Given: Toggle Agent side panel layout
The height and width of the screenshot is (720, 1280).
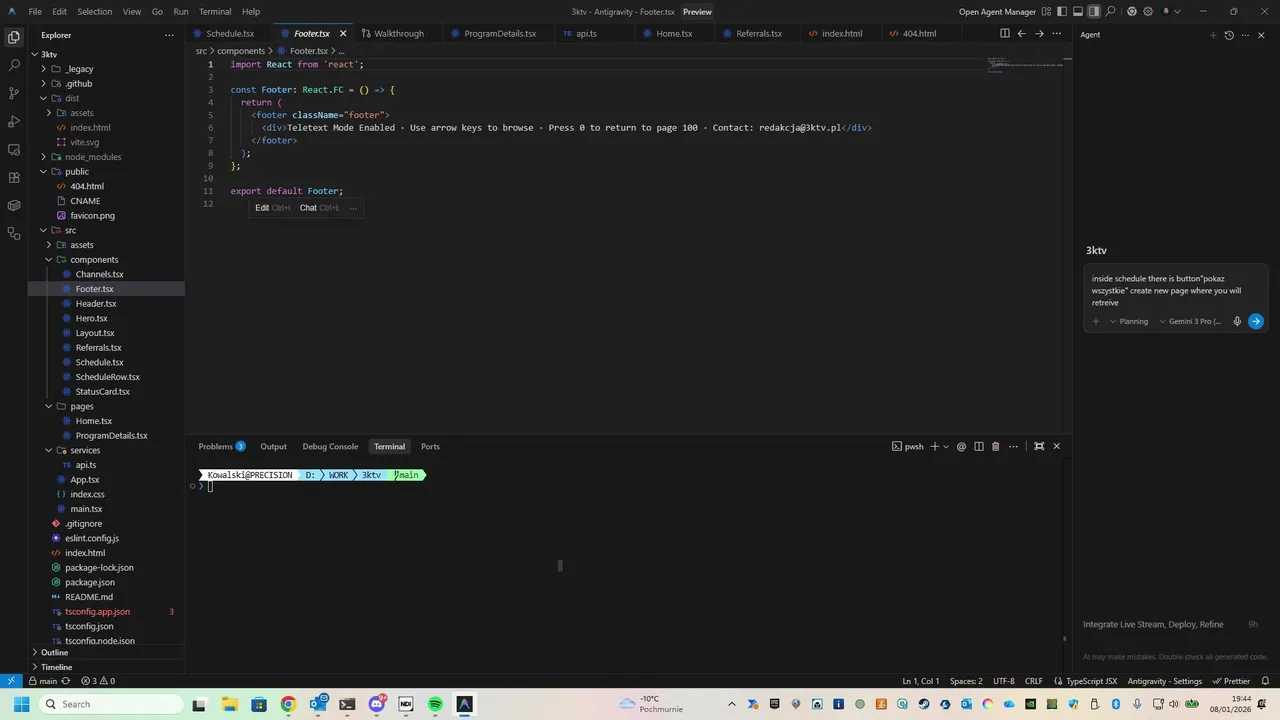Looking at the screenshot, I should (x=1094, y=11).
